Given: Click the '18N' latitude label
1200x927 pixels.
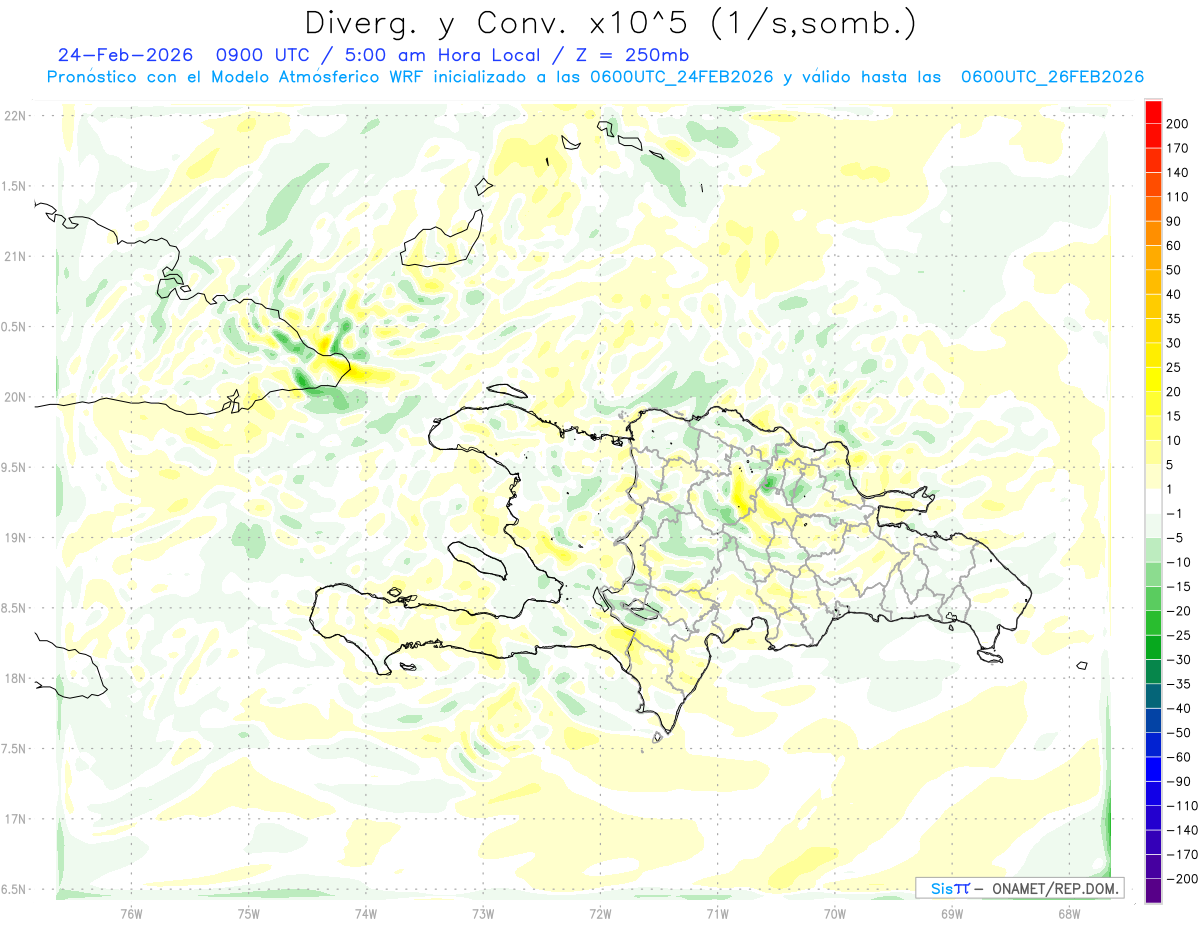Looking at the screenshot, I should 14,678.
